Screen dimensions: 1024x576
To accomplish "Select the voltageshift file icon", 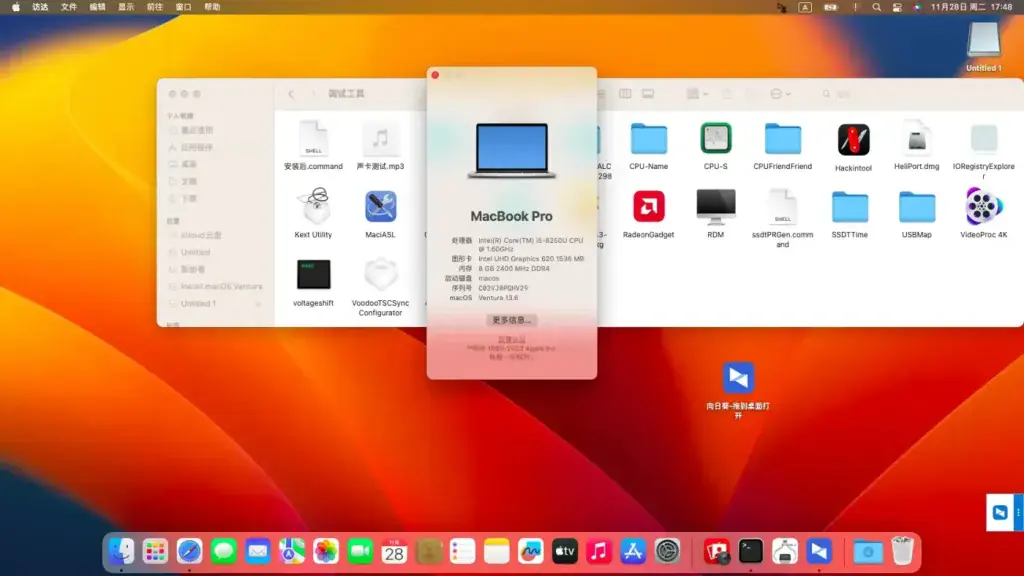I will (313, 274).
